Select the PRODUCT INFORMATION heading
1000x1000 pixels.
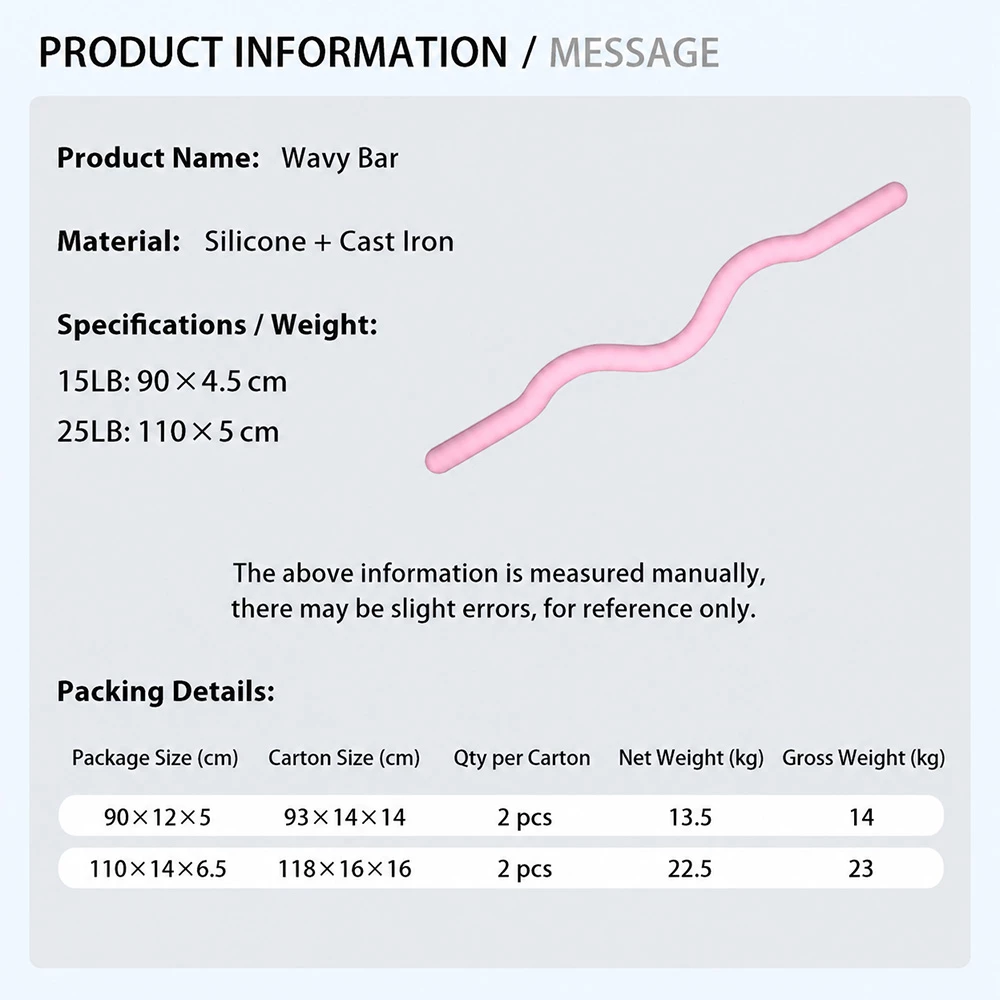[273, 52]
